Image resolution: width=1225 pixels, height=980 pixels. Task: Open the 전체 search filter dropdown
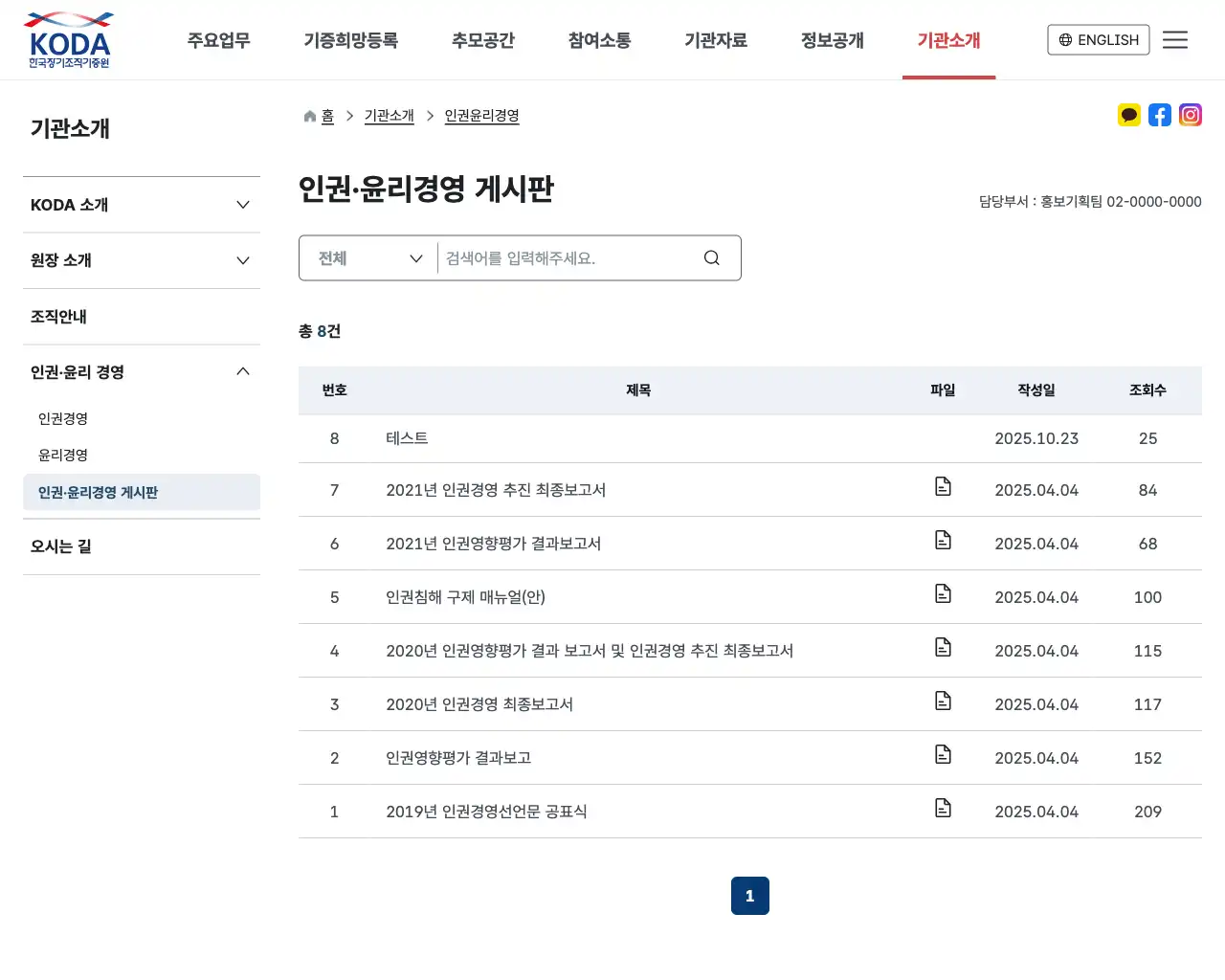[367, 257]
